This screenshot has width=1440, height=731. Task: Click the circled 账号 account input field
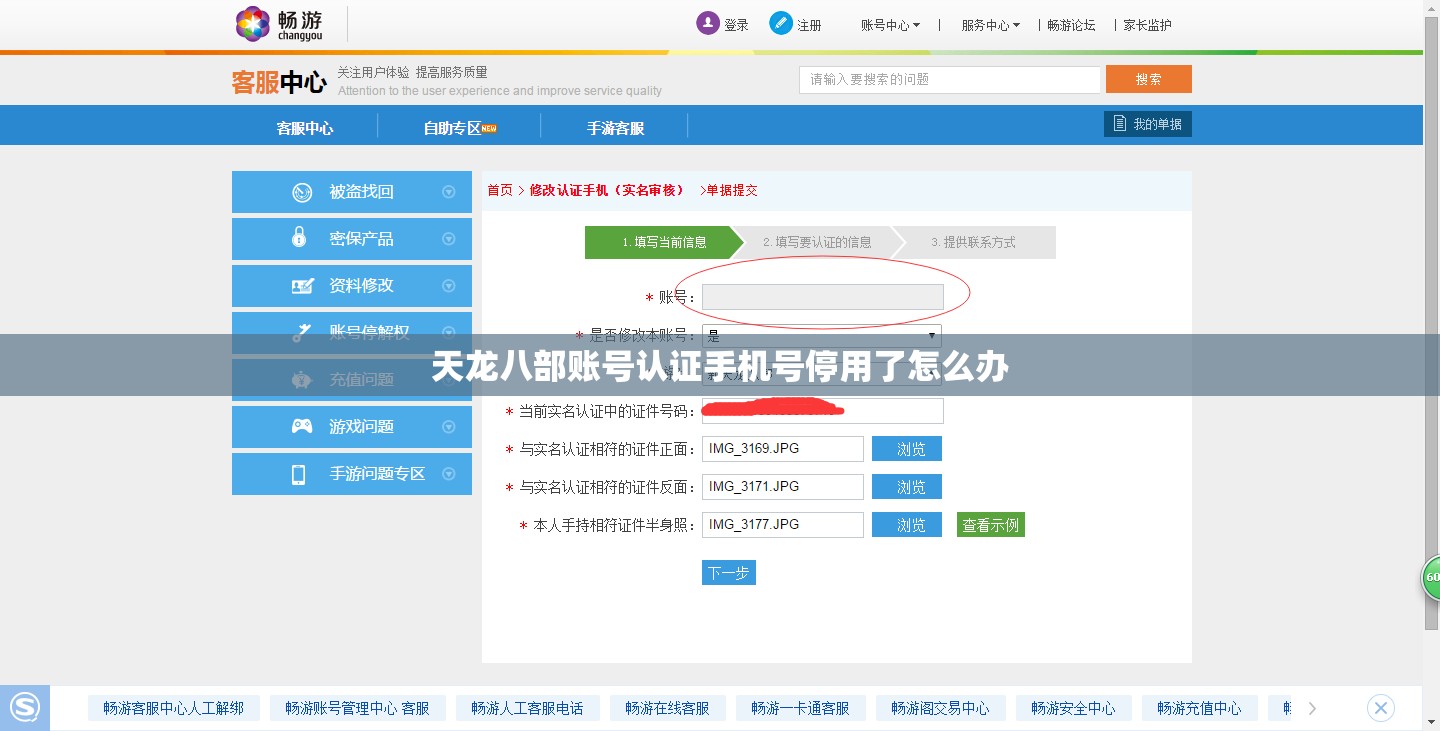pyautogui.click(x=822, y=296)
